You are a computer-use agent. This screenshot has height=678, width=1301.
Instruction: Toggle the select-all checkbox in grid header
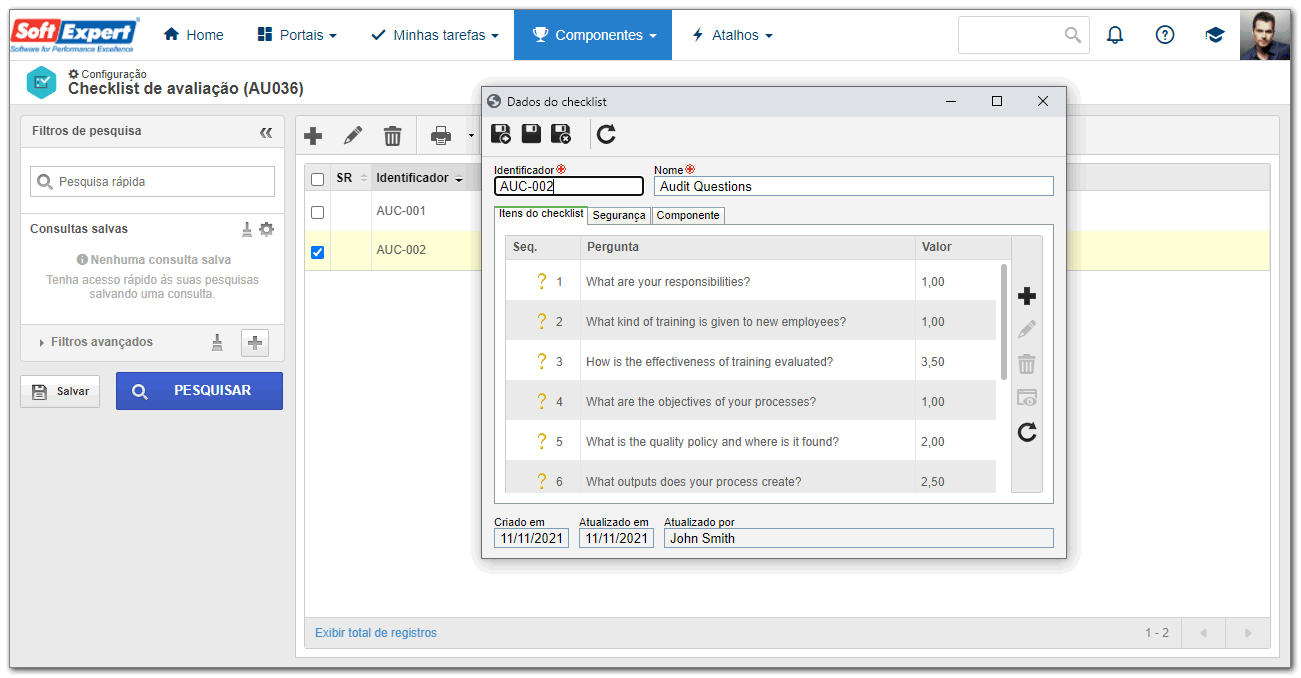point(317,179)
